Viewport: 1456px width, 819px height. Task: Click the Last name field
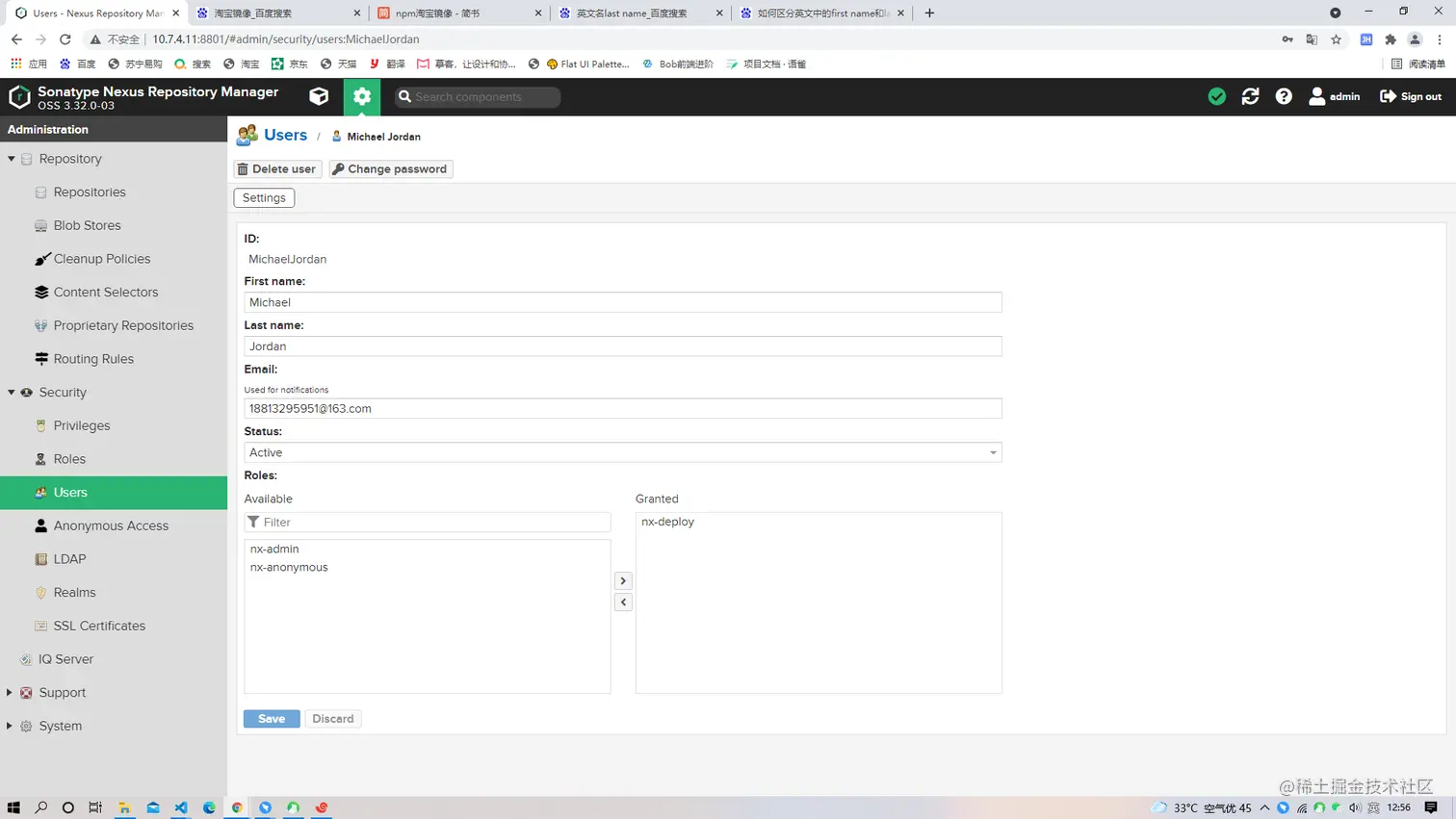point(623,346)
